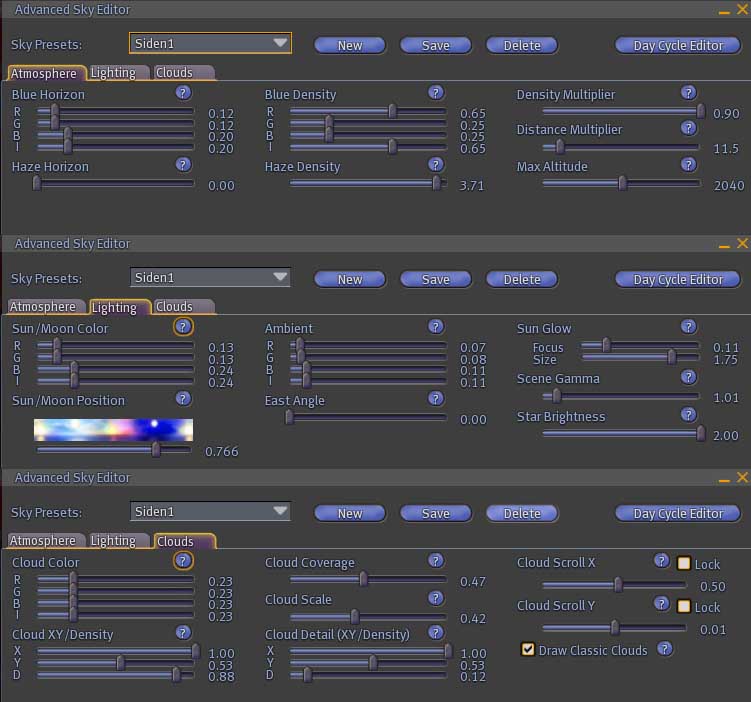
Task: Click New button in top window
Action: pos(350,45)
